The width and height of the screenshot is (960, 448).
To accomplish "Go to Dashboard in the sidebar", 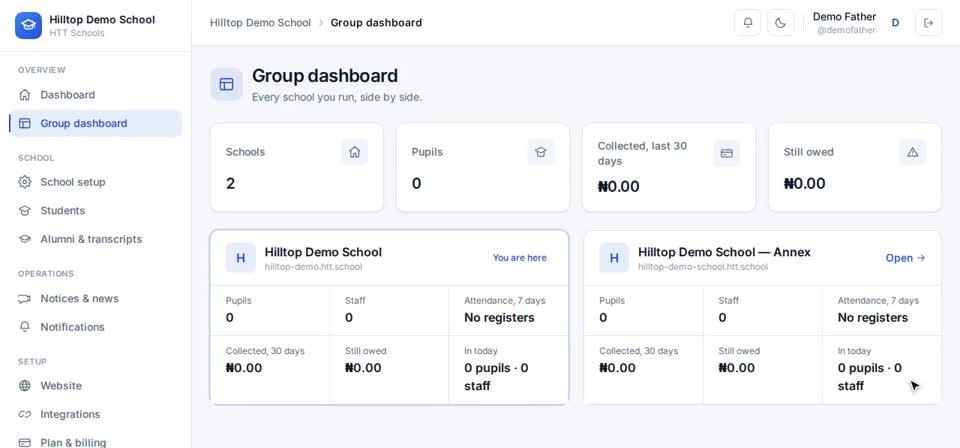I will 96,95.
